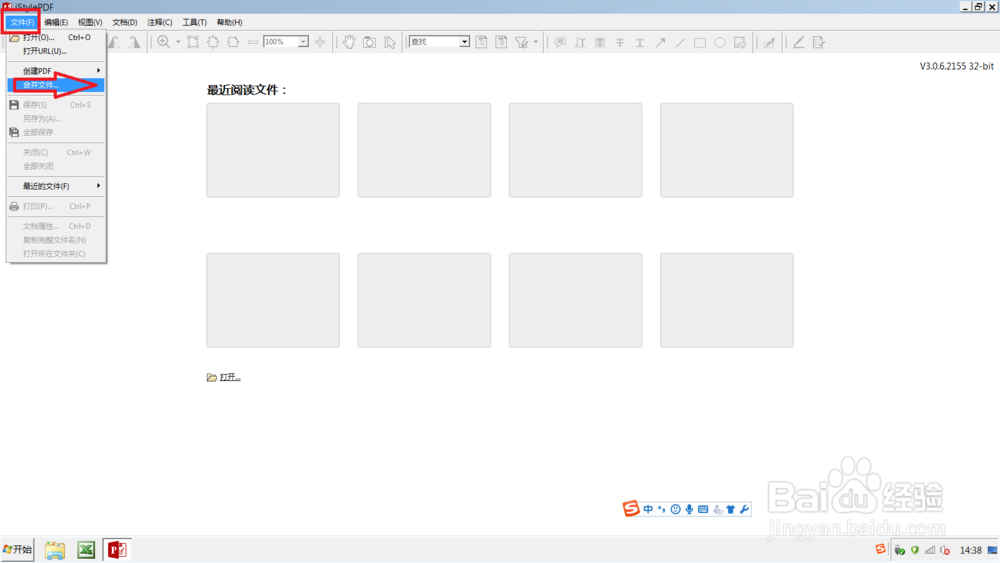Open the 工具(T) menu
Viewport: 1000px width, 563px height.
click(x=195, y=22)
